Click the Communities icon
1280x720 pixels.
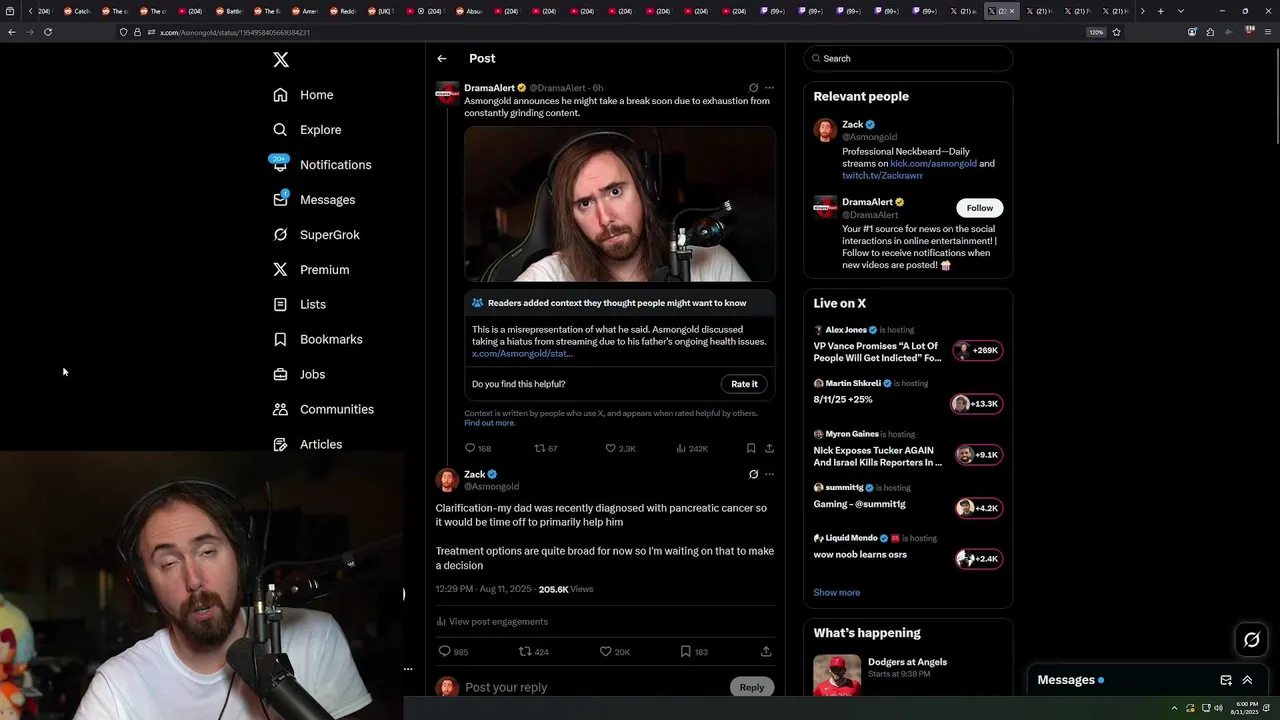[x=280, y=409]
